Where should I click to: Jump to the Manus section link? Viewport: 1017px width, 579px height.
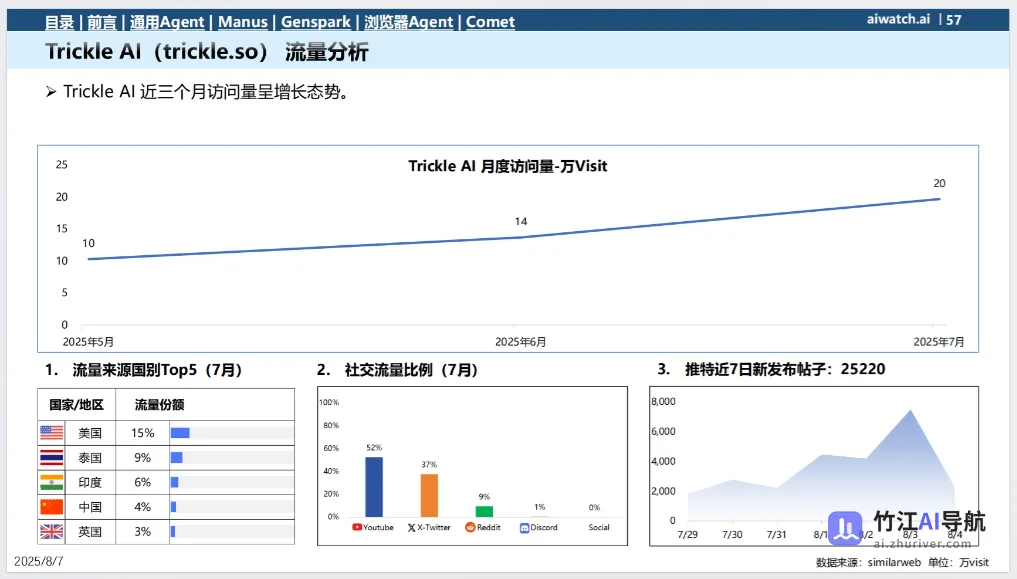point(243,22)
